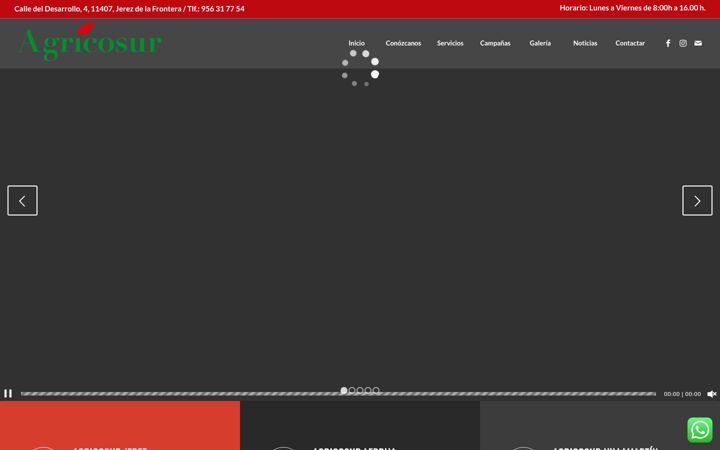Open the Inicio menu item
The height and width of the screenshot is (450, 720).
tap(356, 43)
